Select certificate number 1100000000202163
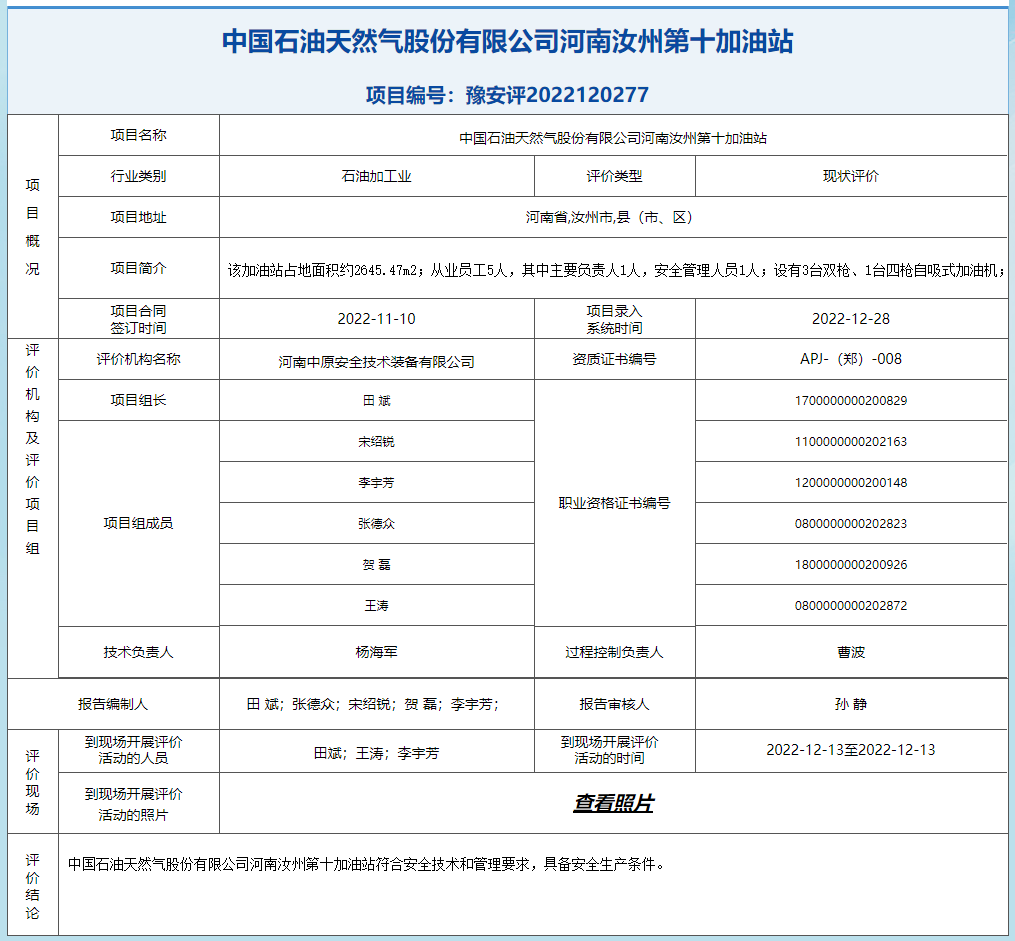 851,441
